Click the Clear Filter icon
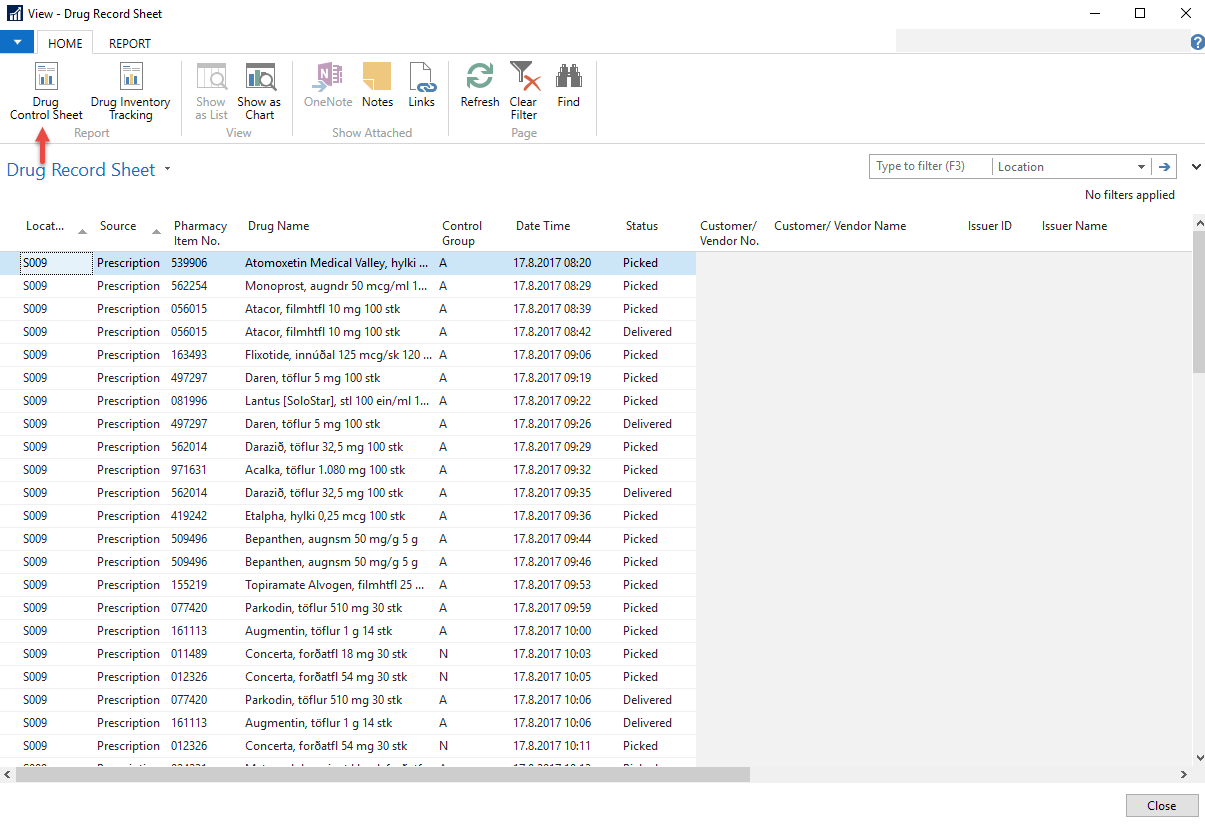 pyautogui.click(x=523, y=90)
